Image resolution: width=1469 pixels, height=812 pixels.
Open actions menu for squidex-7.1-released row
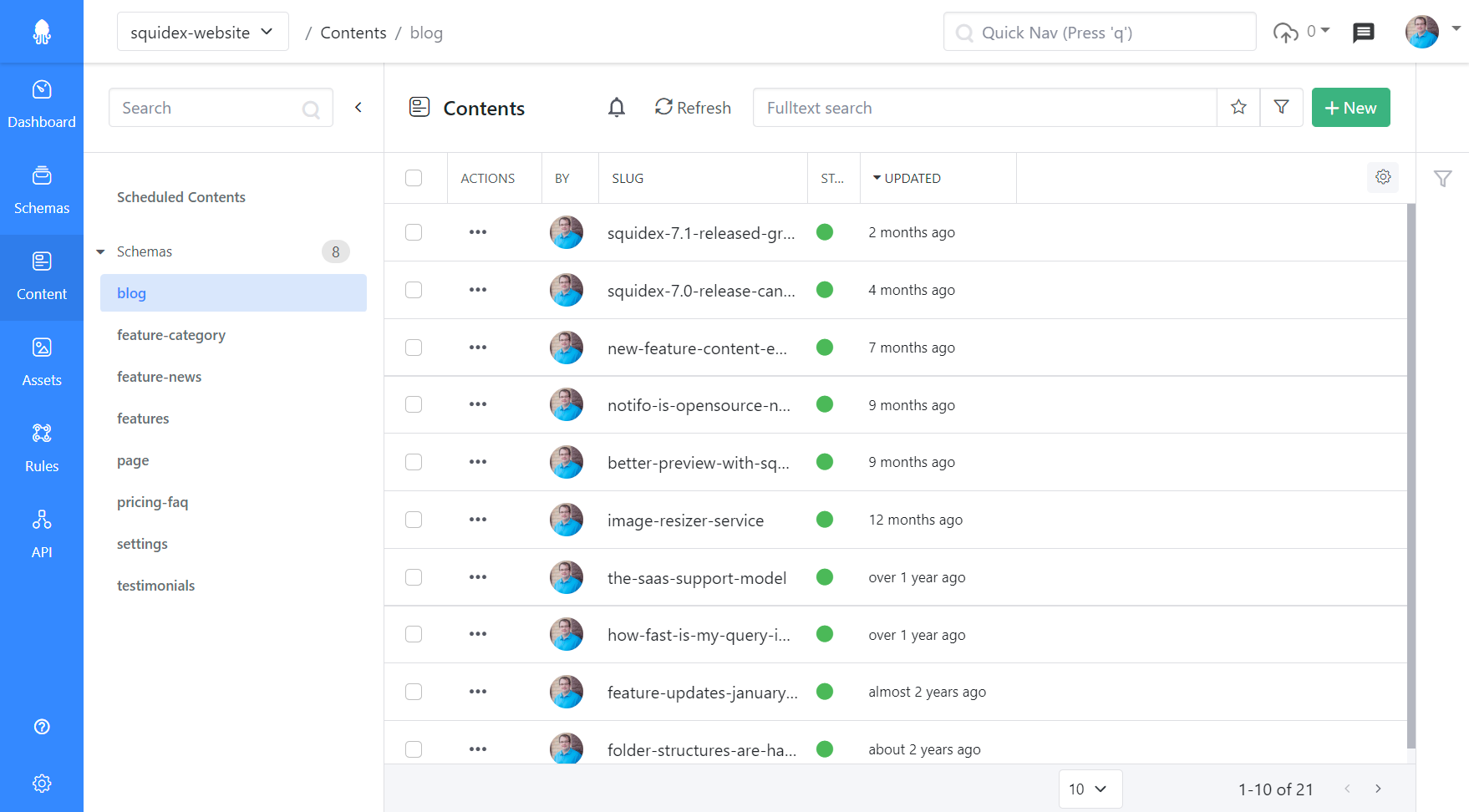pyautogui.click(x=478, y=232)
